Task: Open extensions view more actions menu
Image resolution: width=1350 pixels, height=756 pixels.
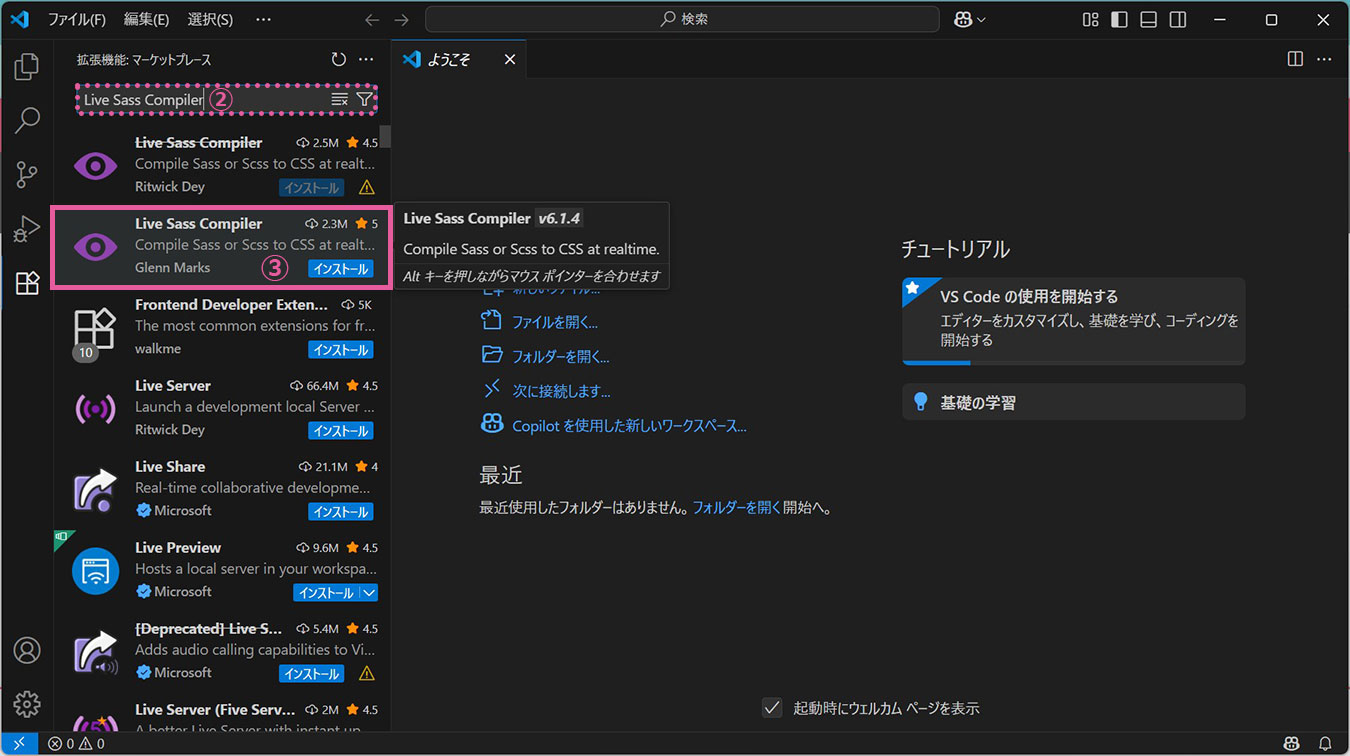Action: pos(366,60)
